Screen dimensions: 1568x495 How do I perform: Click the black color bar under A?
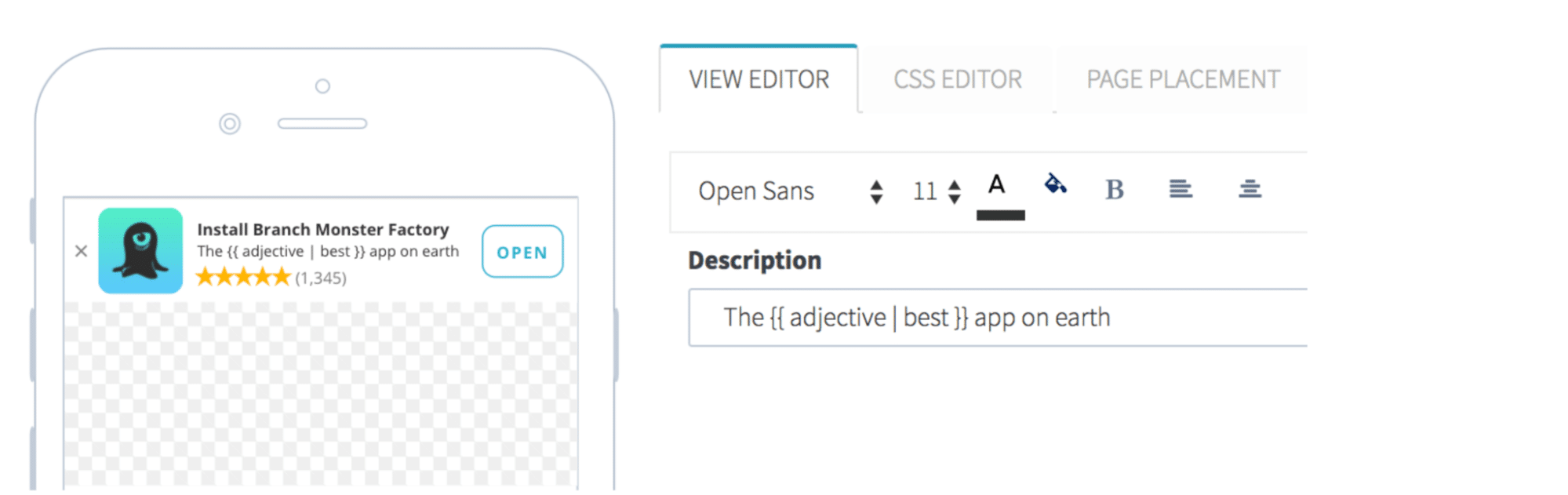[x=1000, y=215]
